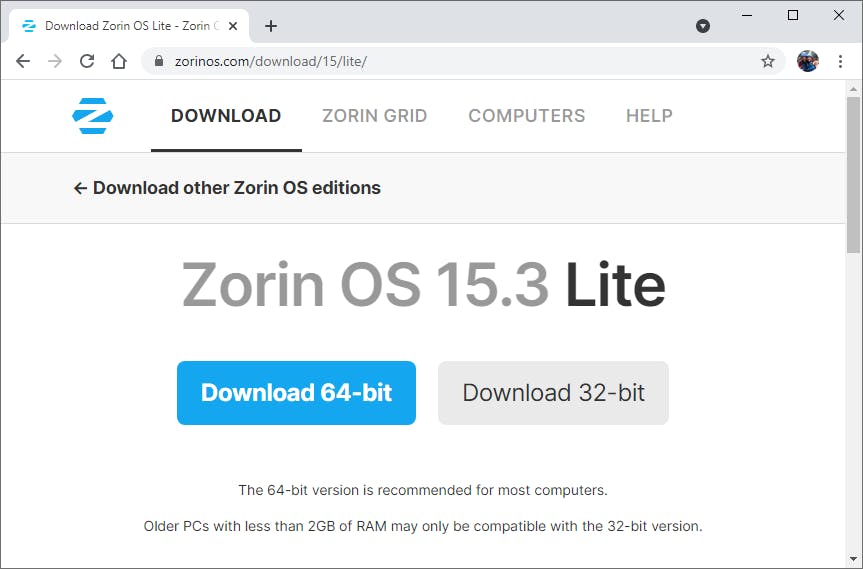Open a new browser tab
This screenshot has width=863, height=569.
(x=271, y=26)
